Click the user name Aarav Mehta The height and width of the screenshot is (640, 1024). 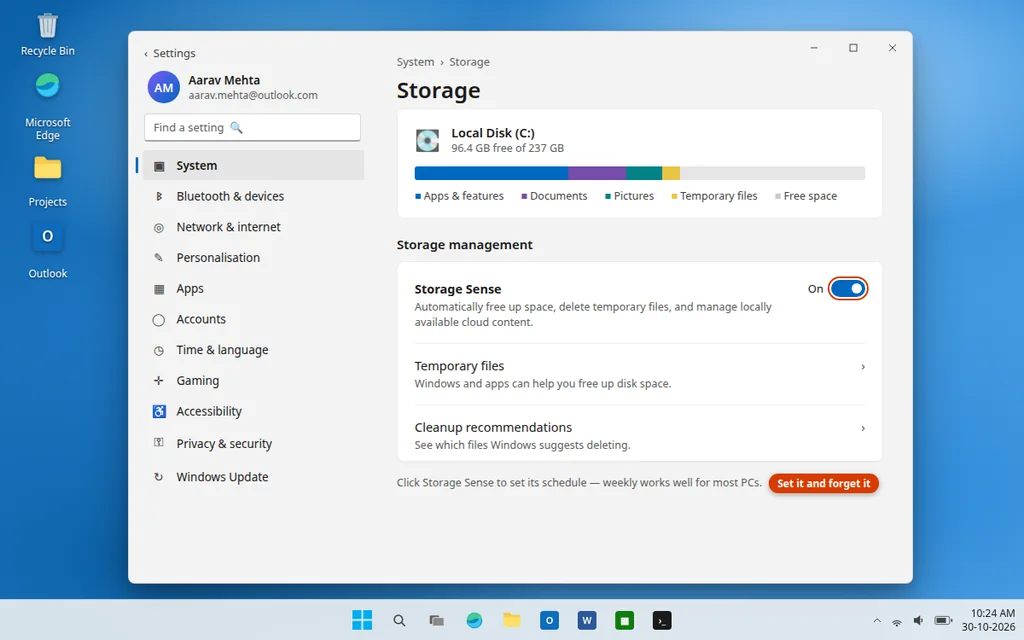coord(224,80)
